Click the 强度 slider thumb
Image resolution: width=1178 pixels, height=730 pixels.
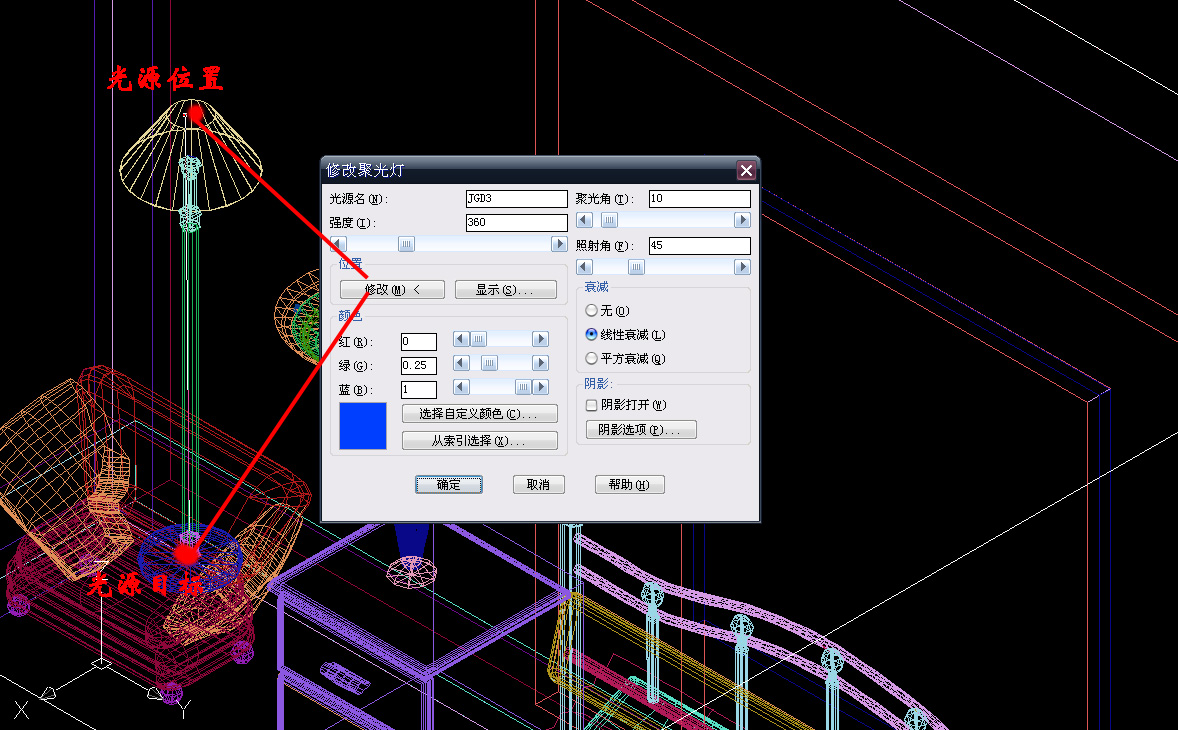click(406, 244)
